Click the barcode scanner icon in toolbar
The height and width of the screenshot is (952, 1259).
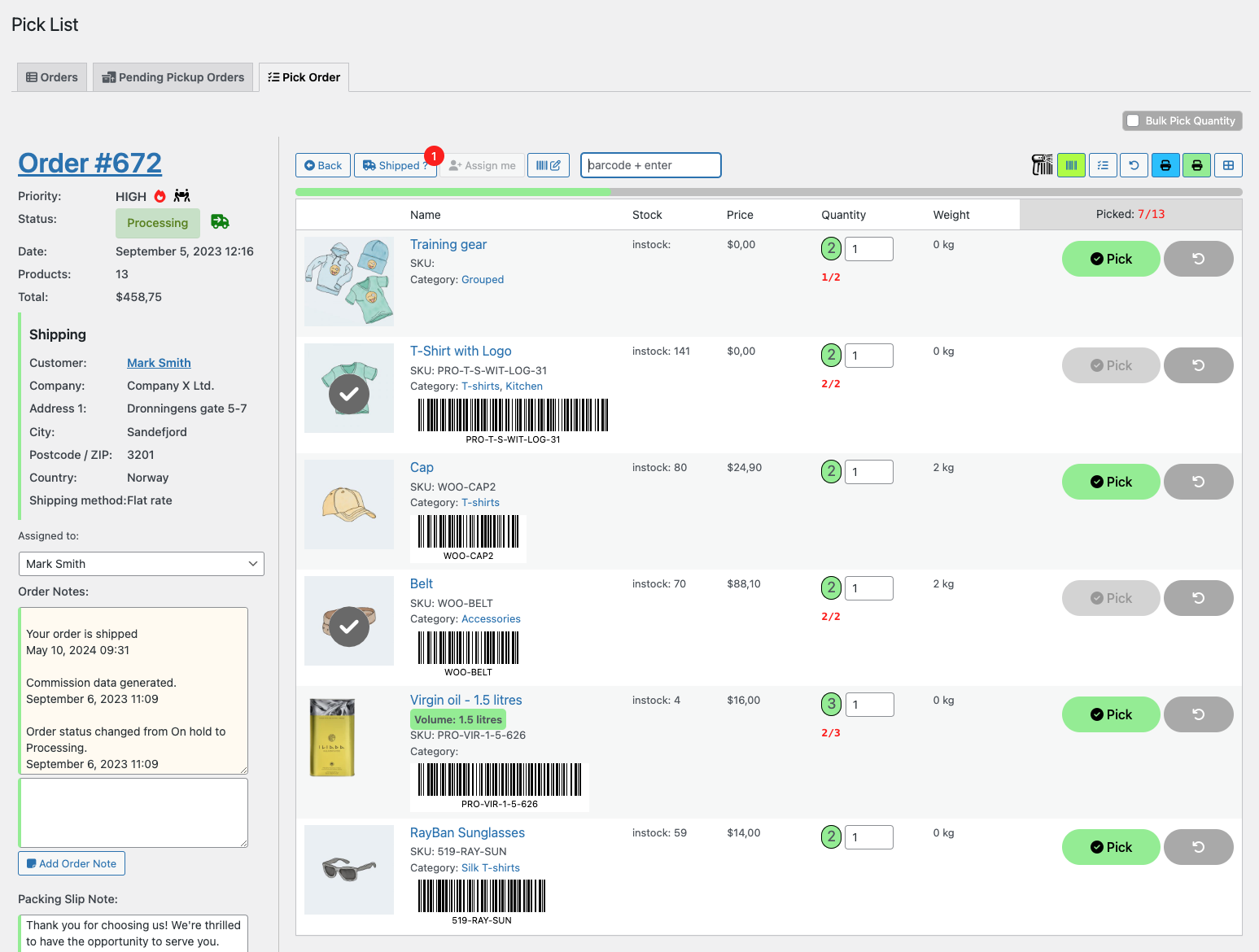pyautogui.click(x=1042, y=164)
